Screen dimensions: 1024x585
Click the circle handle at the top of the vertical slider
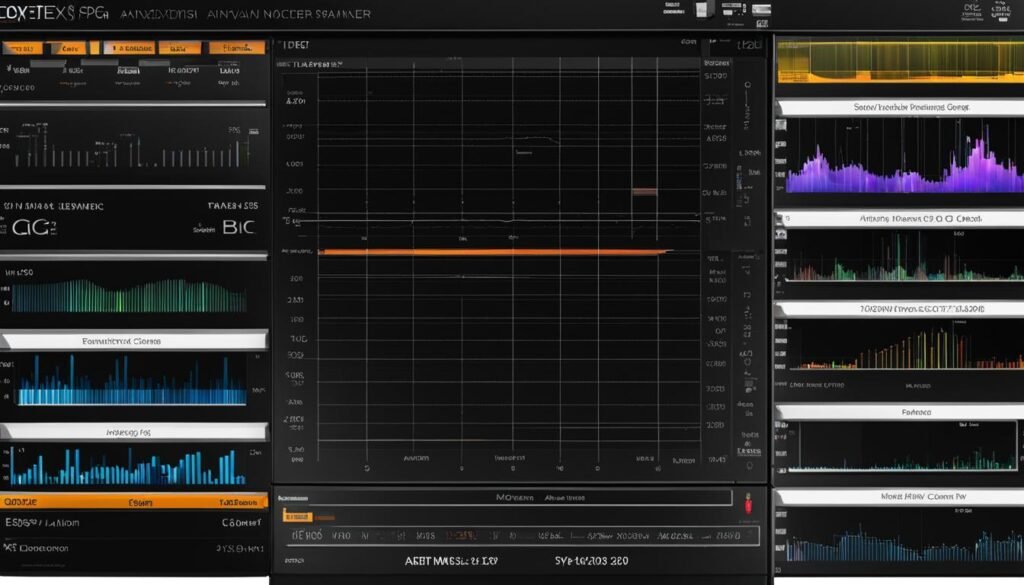click(x=748, y=85)
